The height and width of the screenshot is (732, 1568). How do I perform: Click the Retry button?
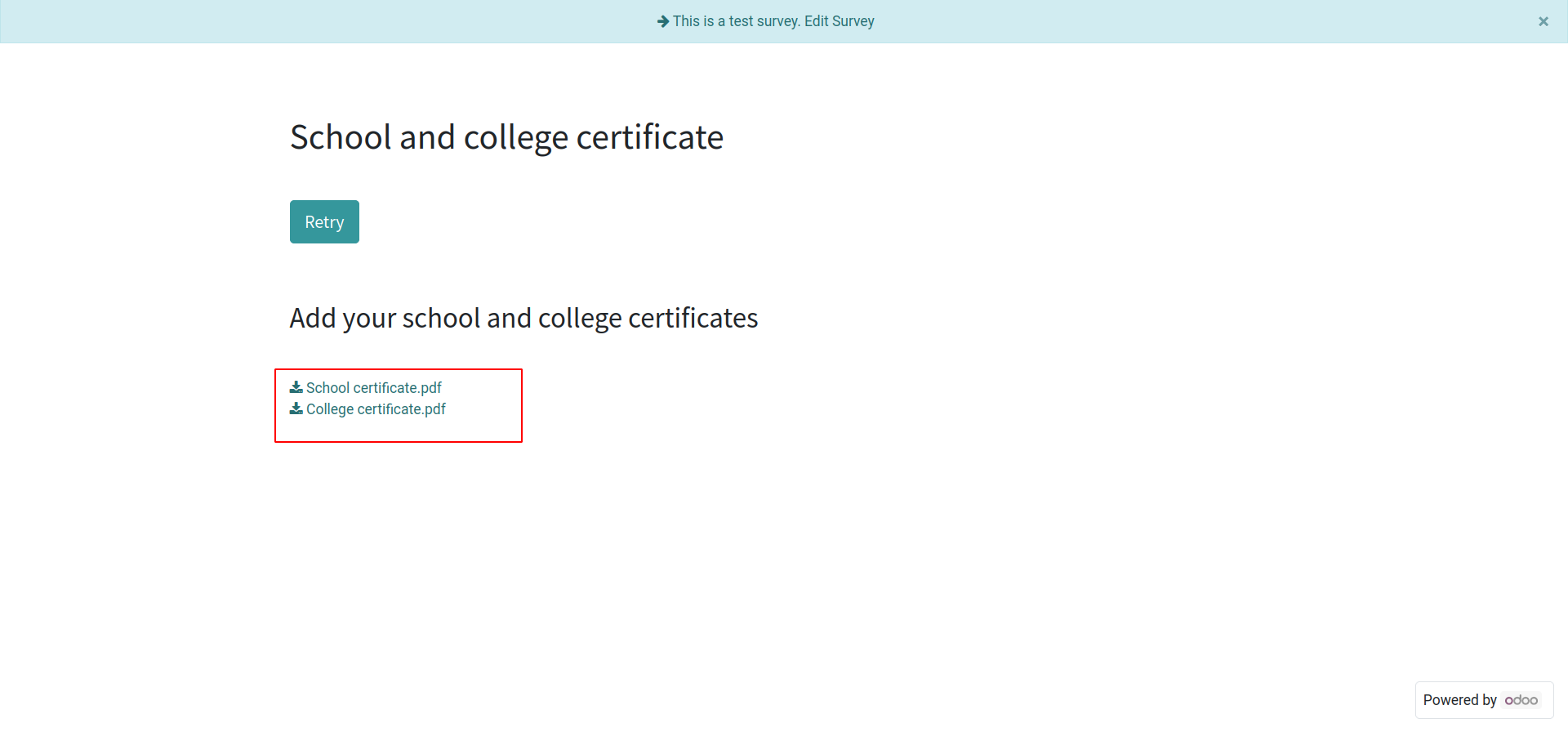pos(324,221)
